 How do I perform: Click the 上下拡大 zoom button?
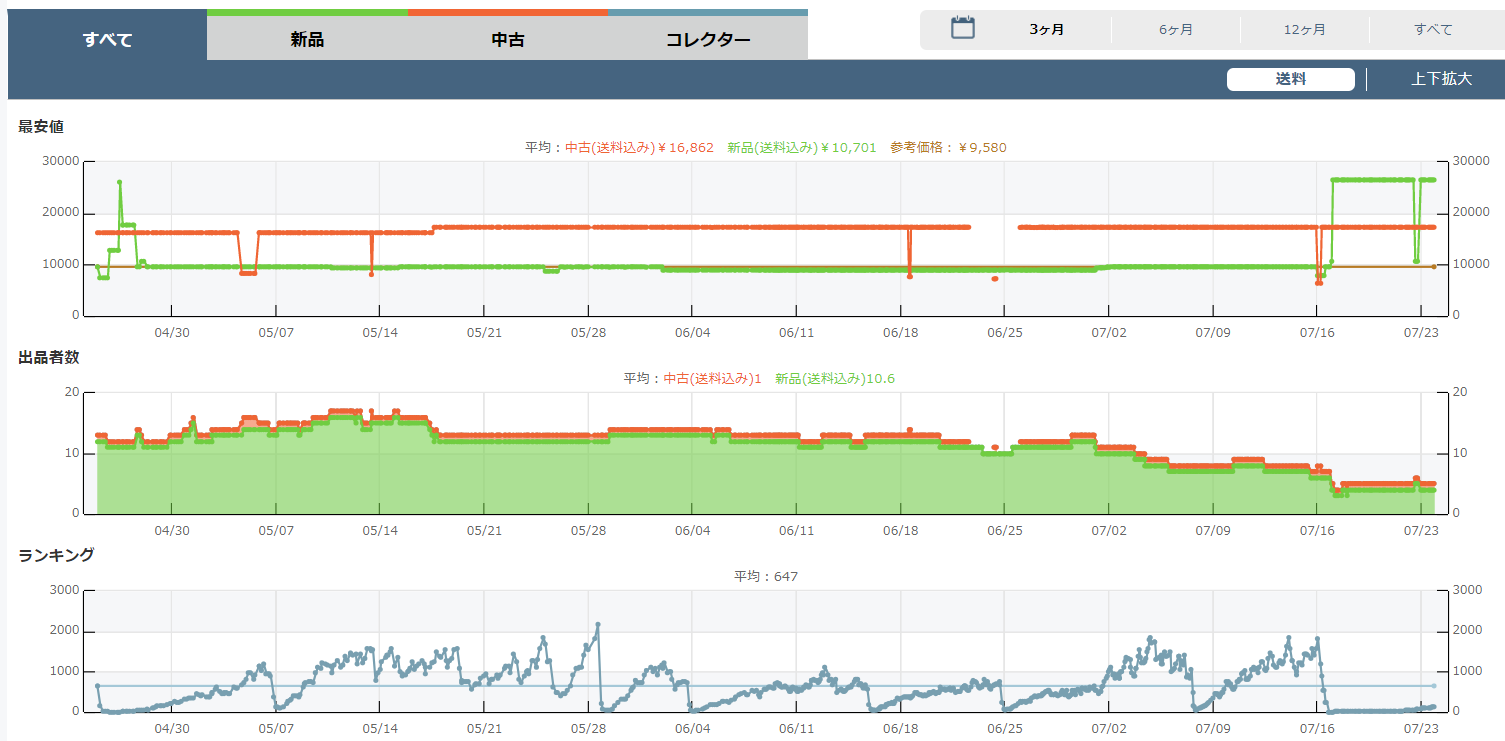click(x=1441, y=79)
